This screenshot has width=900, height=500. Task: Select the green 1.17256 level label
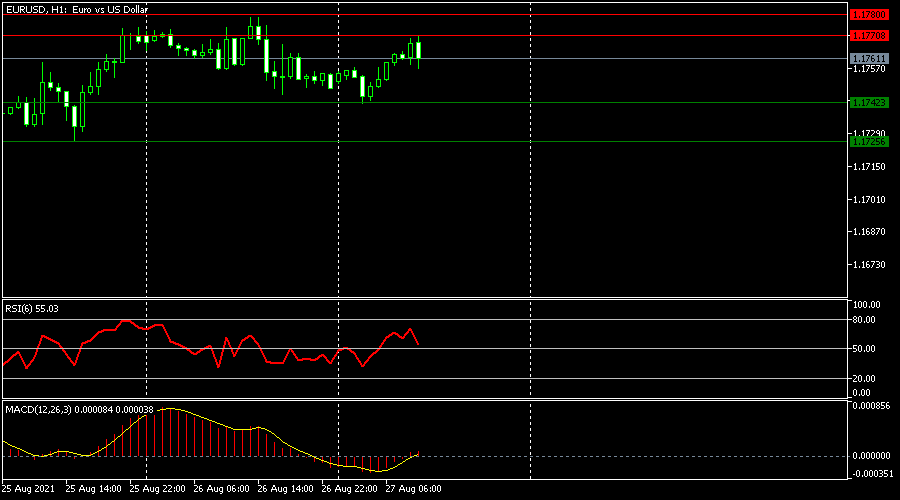coord(869,141)
